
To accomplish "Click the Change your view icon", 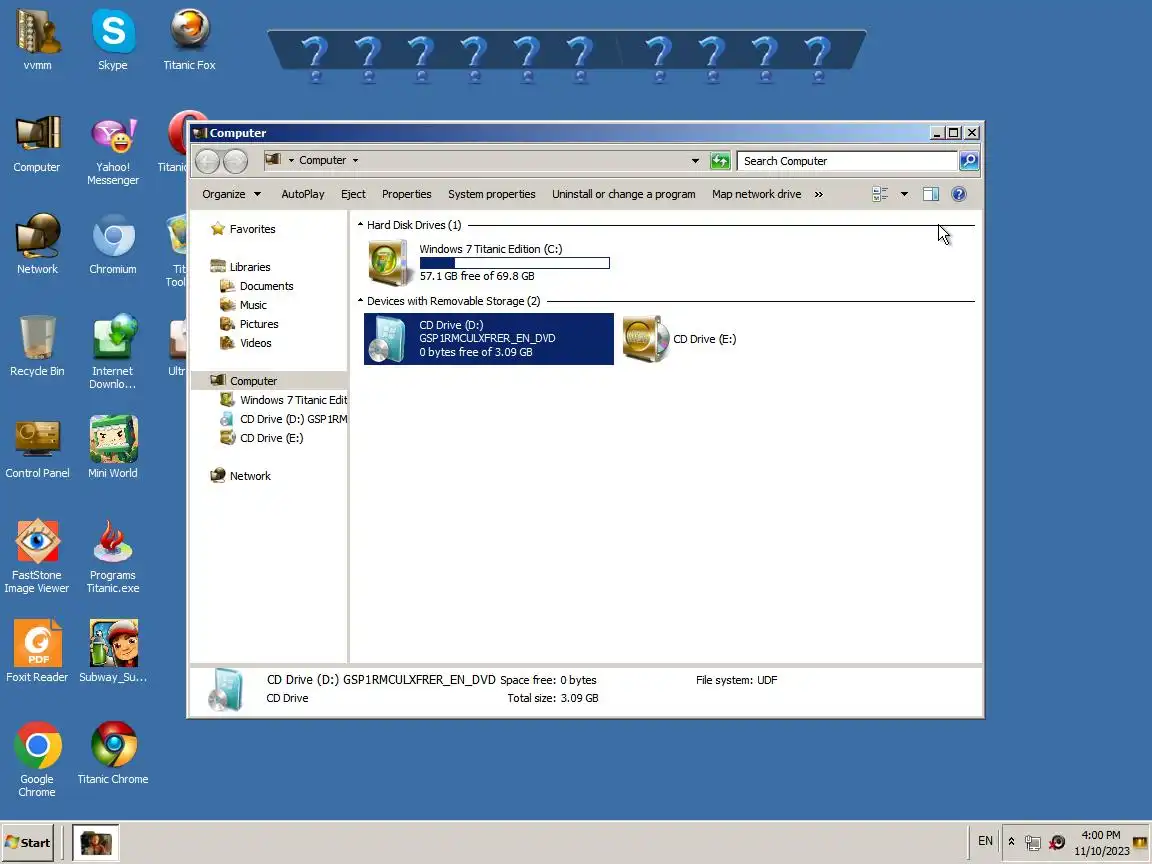I will point(880,194).
